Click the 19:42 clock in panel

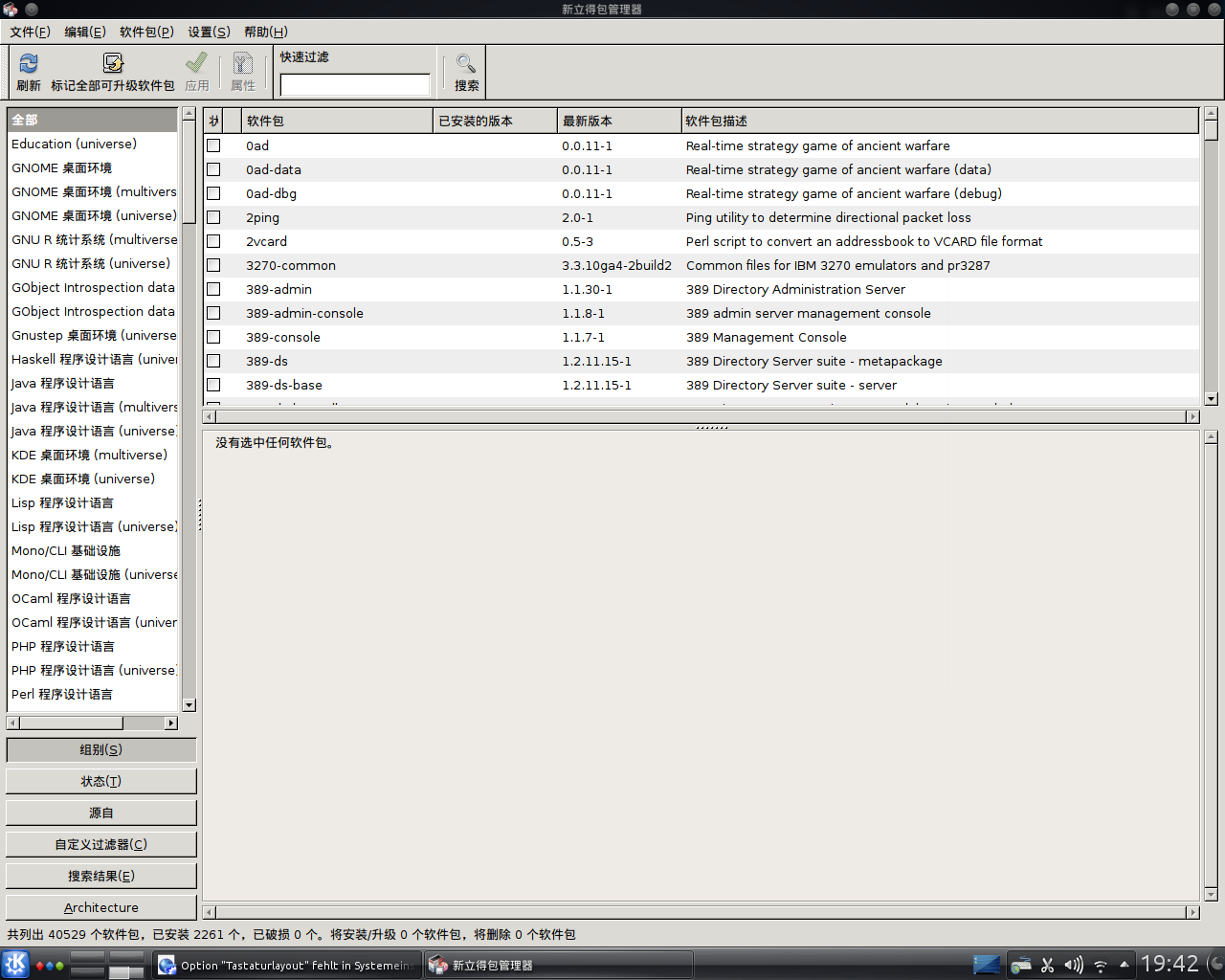[x=1169, y=964]
